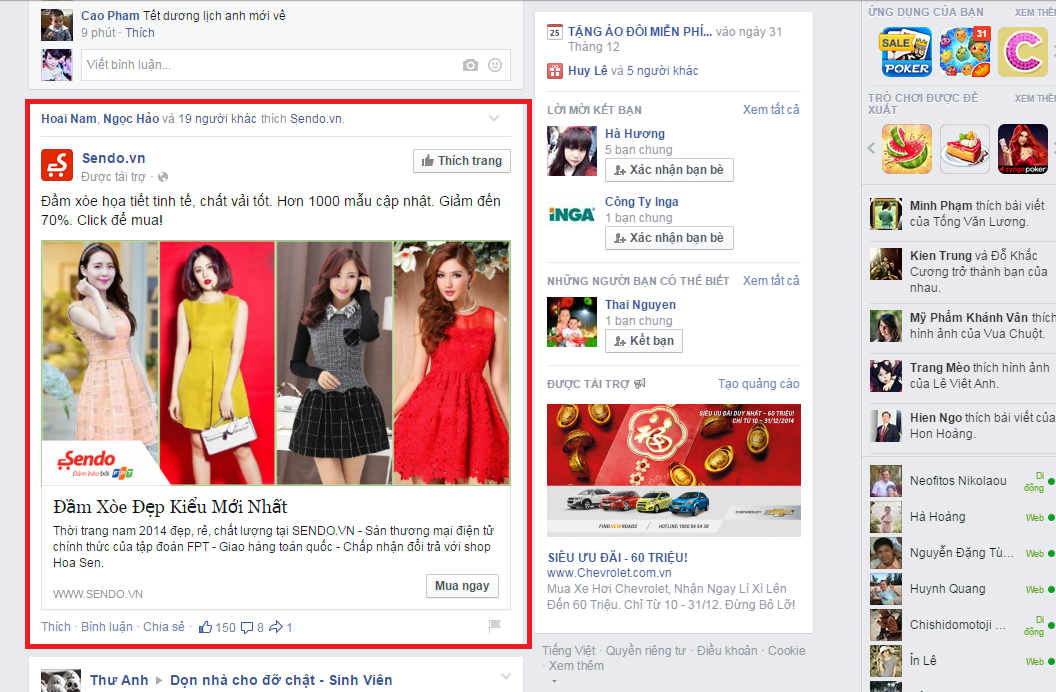1056x692 pixels.
Task: Open the Farm Heroes app with 31 notifications
Action: click(964, 50)
